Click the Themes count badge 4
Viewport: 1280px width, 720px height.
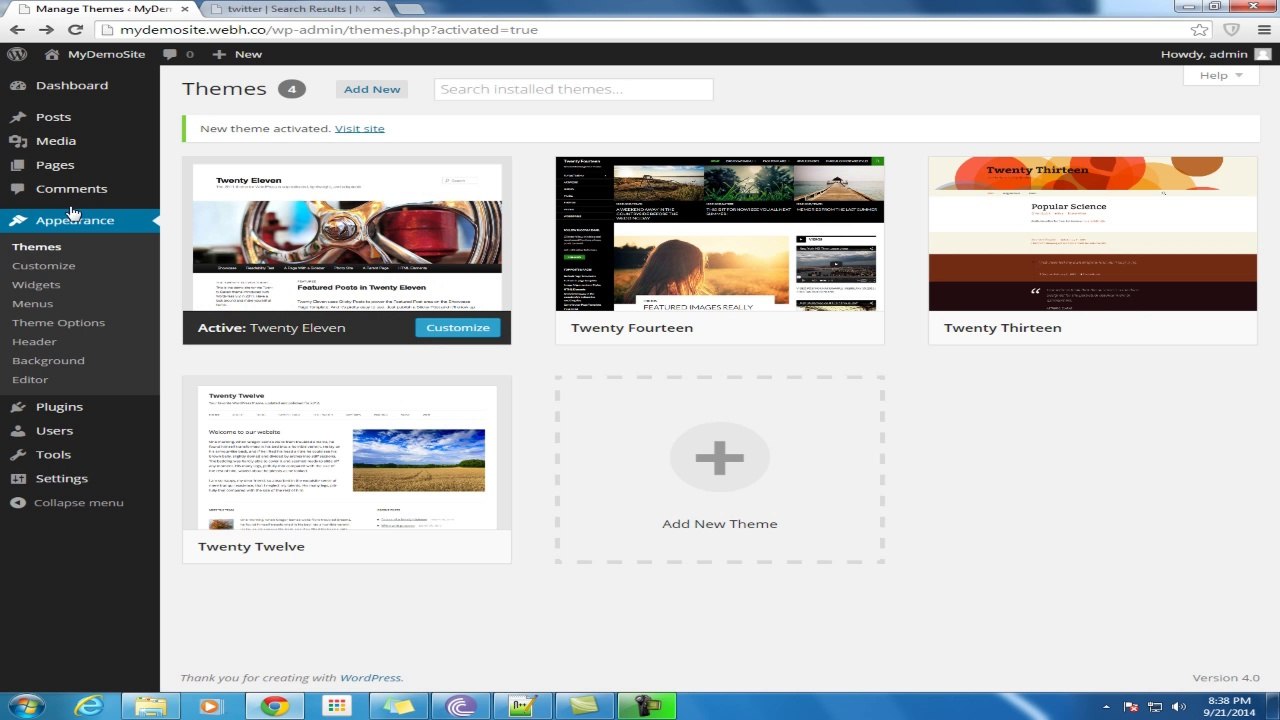[292, 89]
